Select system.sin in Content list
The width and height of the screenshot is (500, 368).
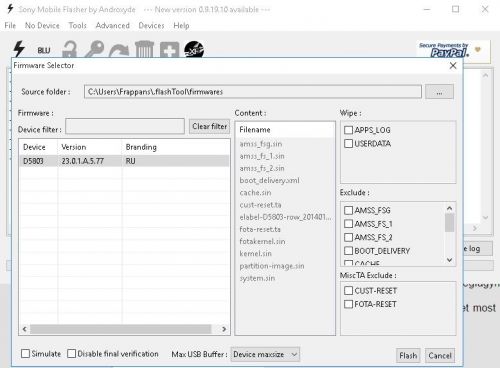pos(257,278)
